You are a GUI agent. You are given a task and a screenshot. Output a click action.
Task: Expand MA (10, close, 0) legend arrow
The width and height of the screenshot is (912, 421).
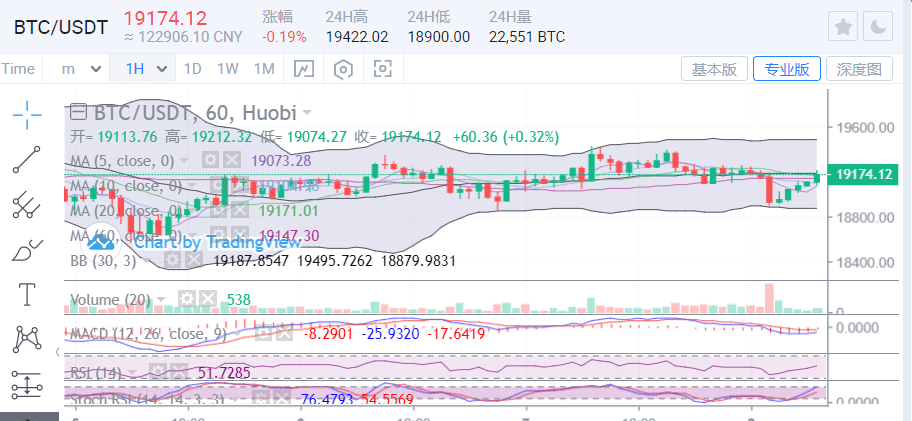192,186
